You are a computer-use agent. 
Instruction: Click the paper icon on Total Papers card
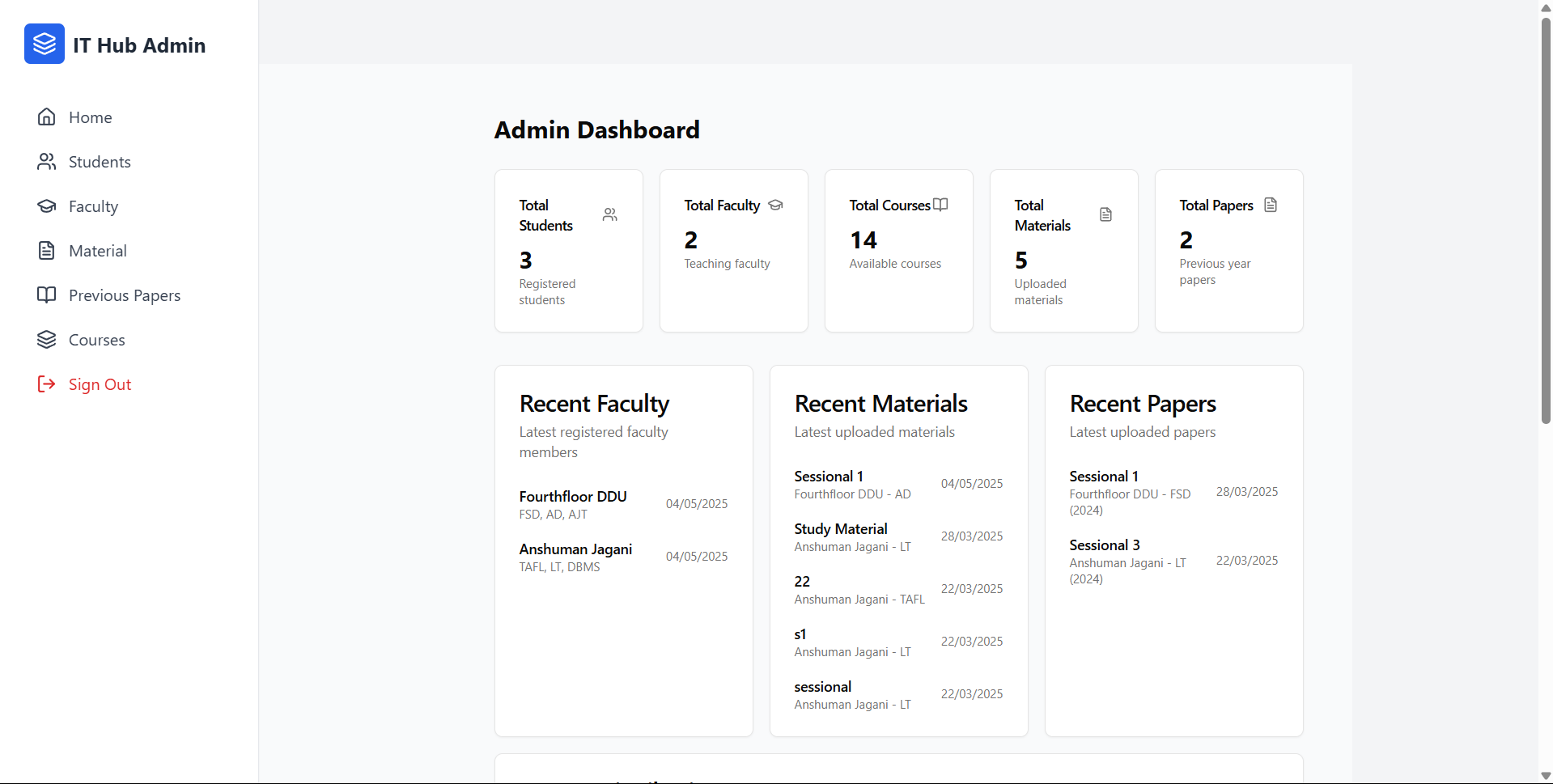click(x=1271, y=205)
